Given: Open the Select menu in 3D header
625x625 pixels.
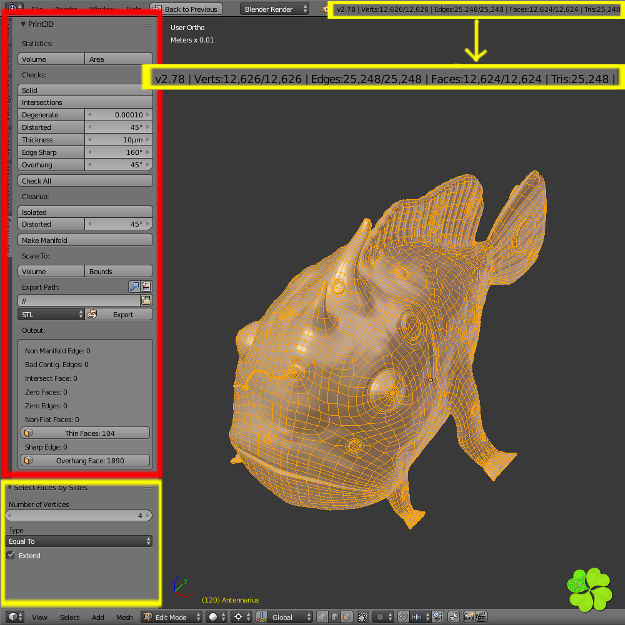Looking at the screenshot, I should [69, 617].
